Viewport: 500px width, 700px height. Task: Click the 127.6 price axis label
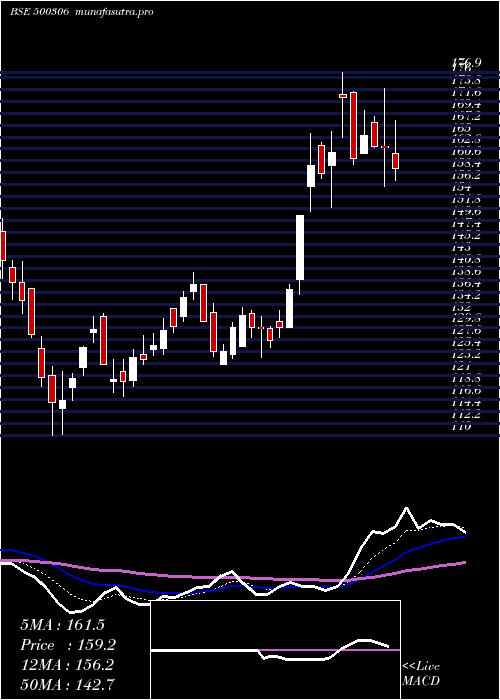click(467, 331)
